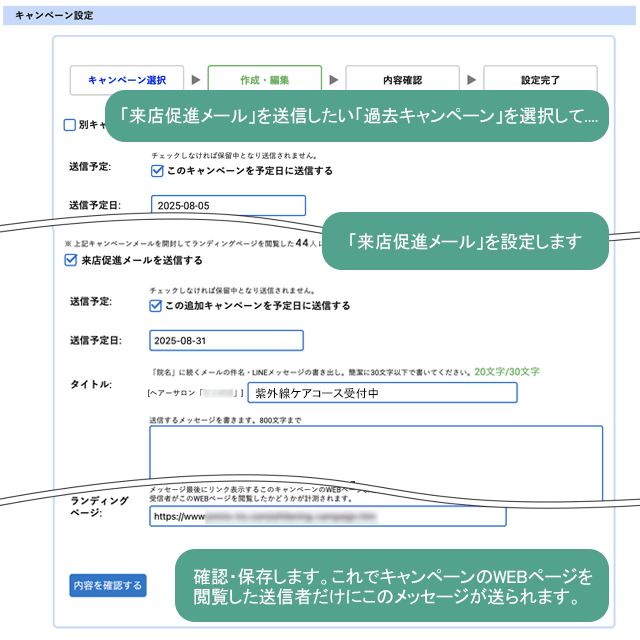Click the 内容を確認する button
The height and width of the screenshot is (640, 640).
108,586
